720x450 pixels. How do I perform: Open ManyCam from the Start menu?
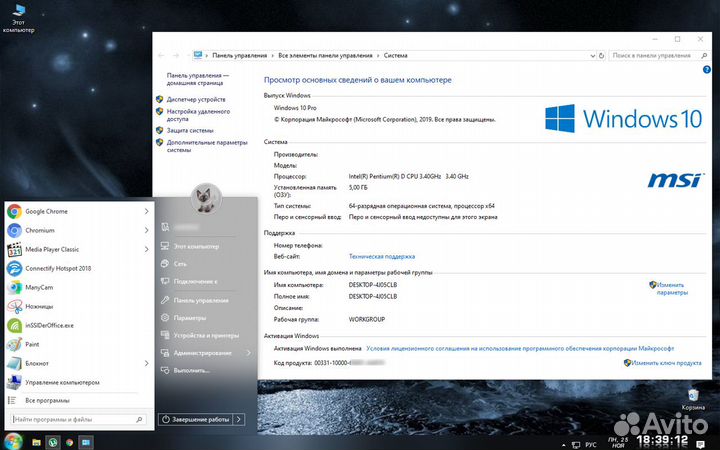click(x=78, y=287)
